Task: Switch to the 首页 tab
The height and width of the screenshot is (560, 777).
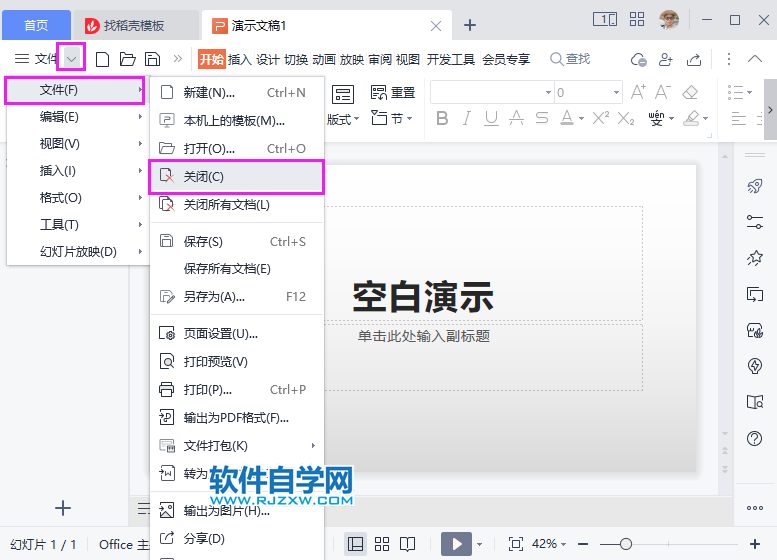Action: [36, 25]
